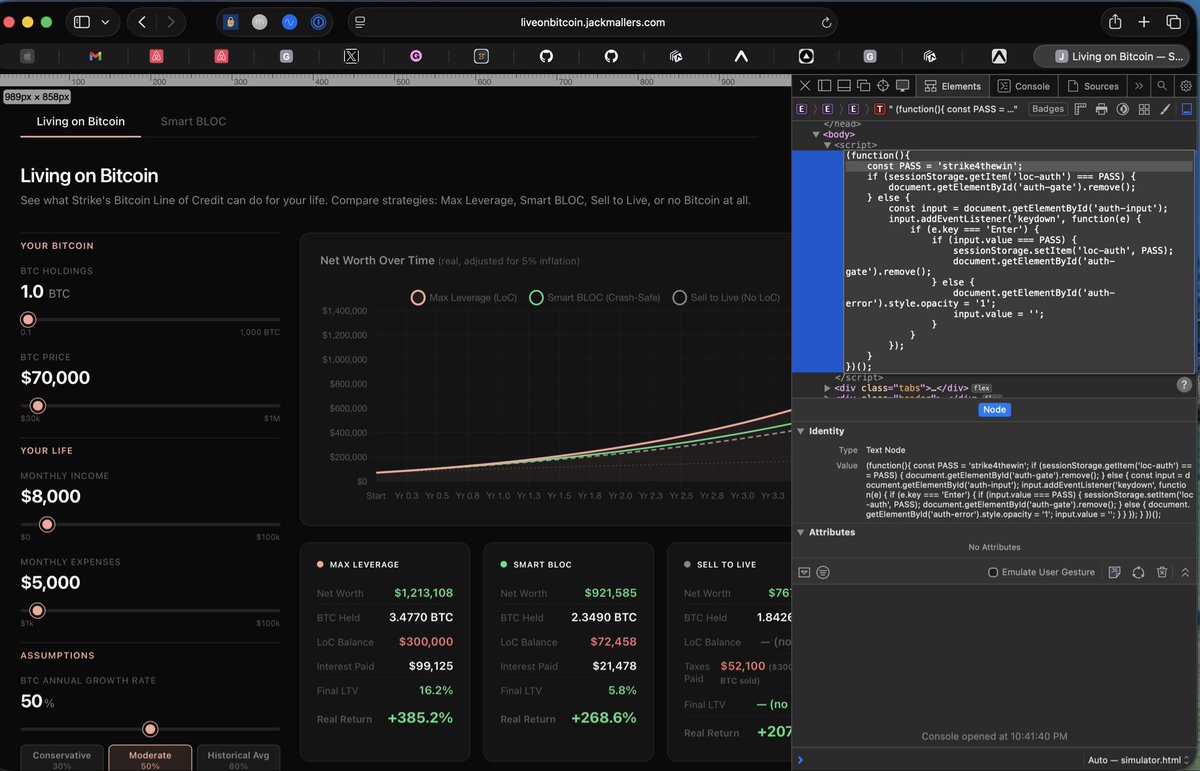This screenshot has height=771, width=1200.
Task: Toggle paint flashing brush icon
Action: coord(1165,109)
